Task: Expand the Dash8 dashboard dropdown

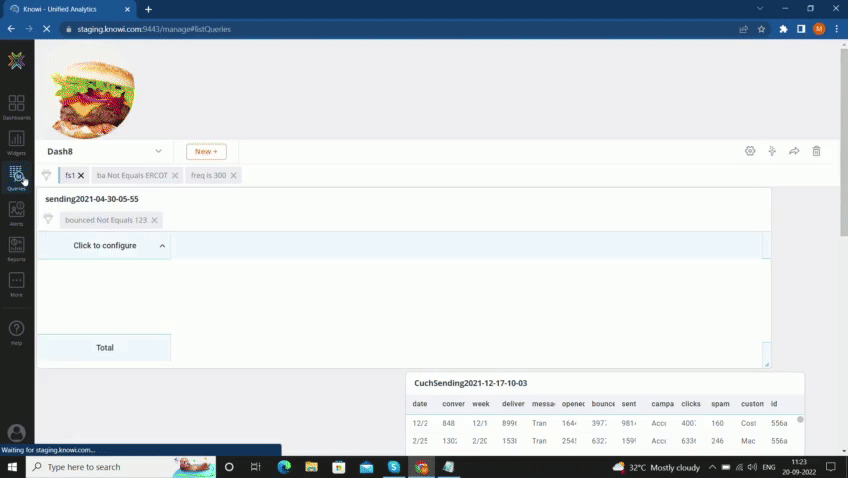Action: coord(158,151)
